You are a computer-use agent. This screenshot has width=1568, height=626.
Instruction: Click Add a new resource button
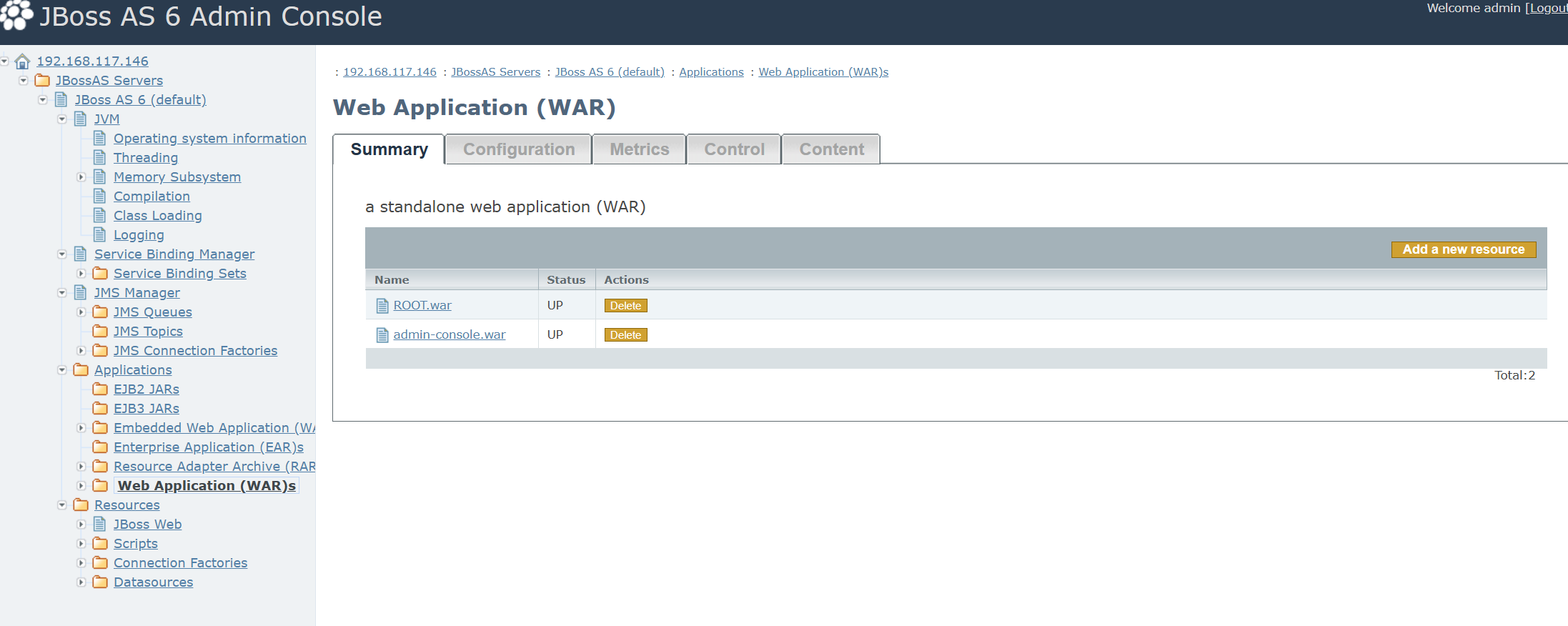click(x=1464, y=249)
